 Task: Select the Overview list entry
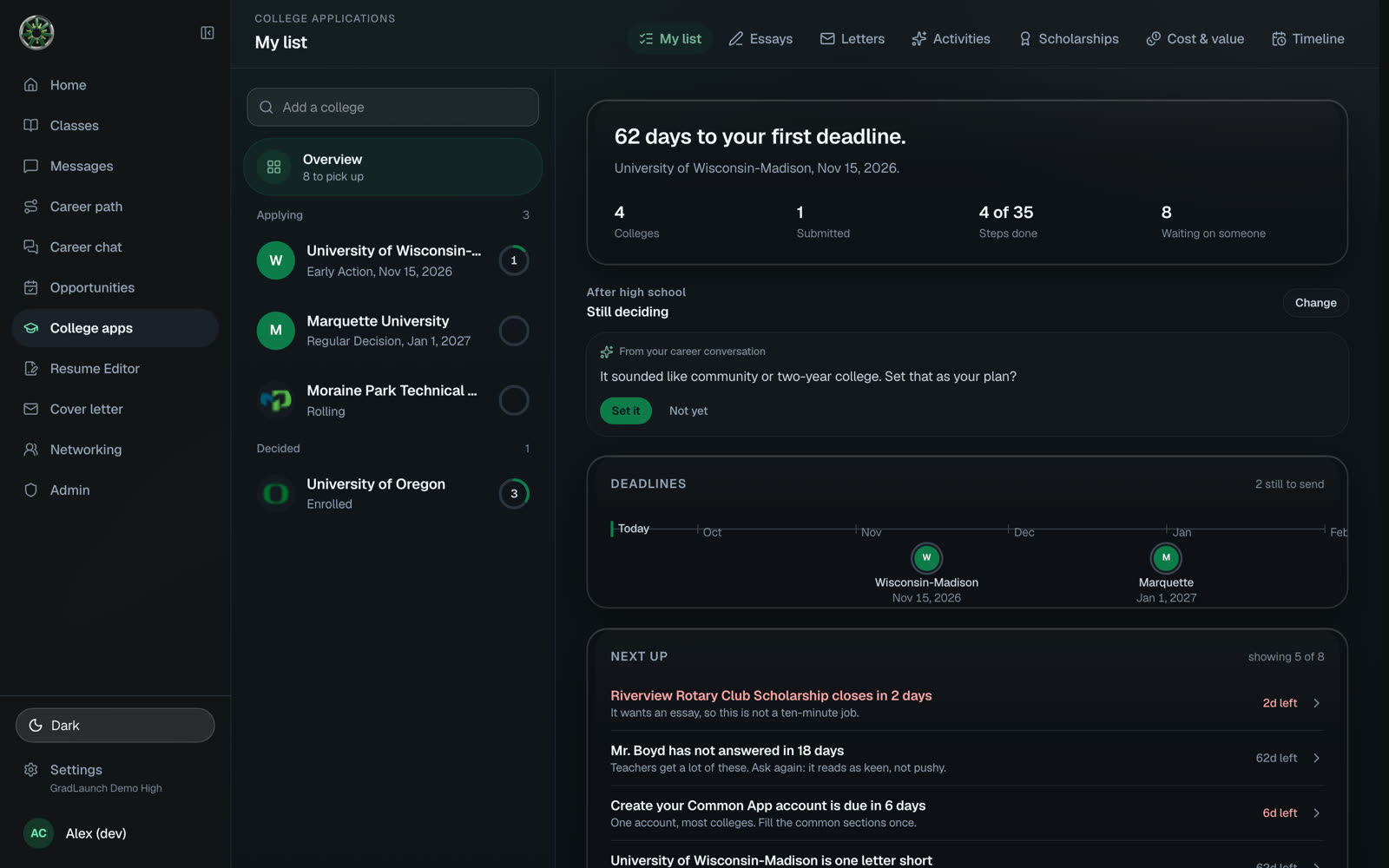pos(393,167)
